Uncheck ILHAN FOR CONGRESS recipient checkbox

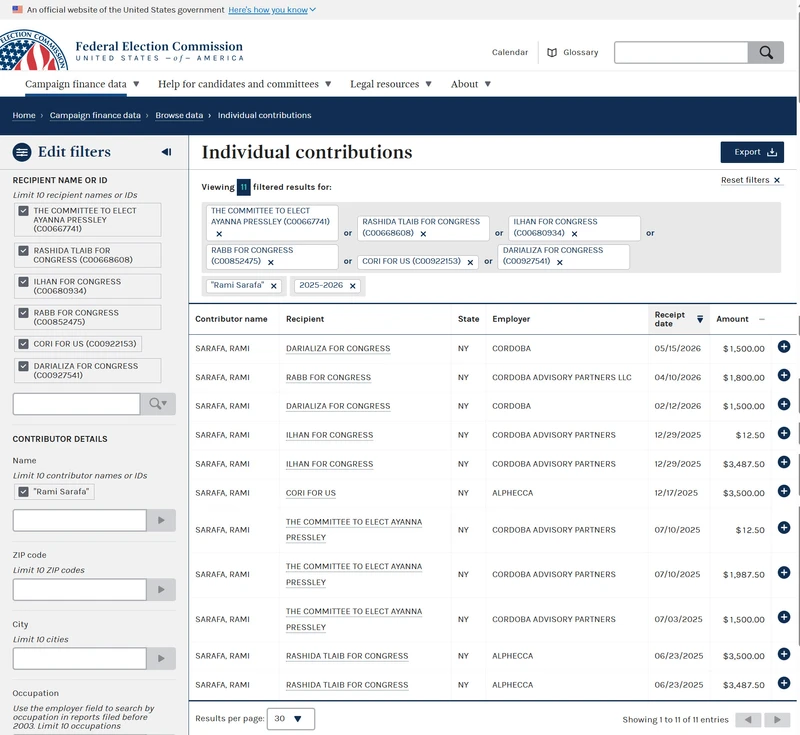tap(23, 282)
